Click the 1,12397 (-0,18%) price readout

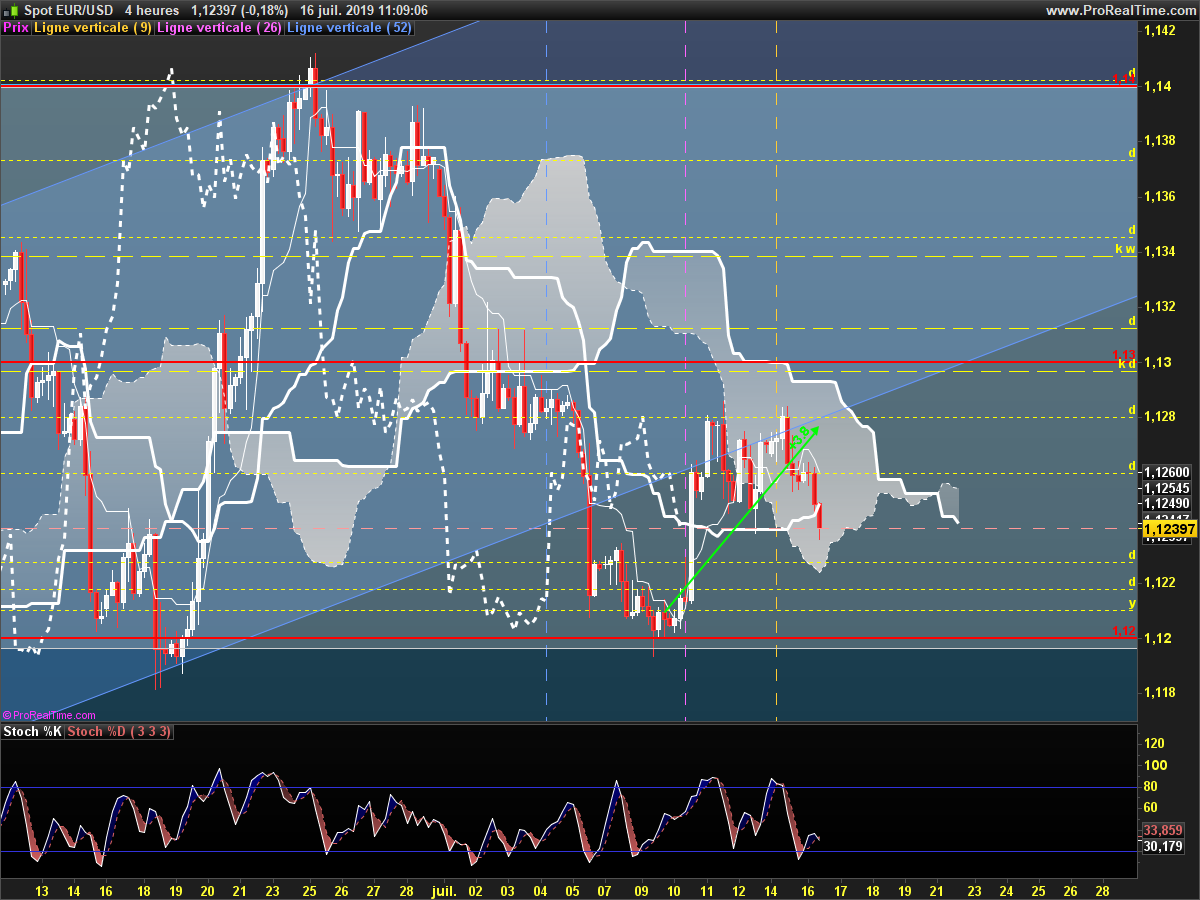240,10
